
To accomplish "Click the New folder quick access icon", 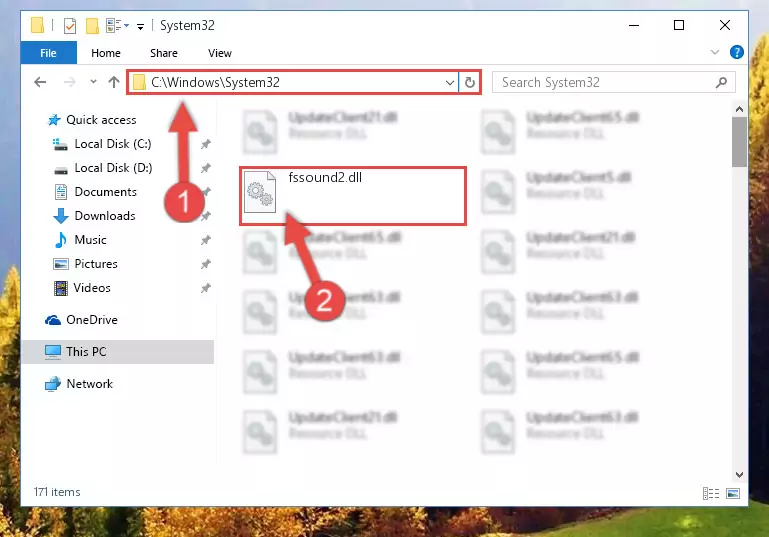I will pos(92,26).
